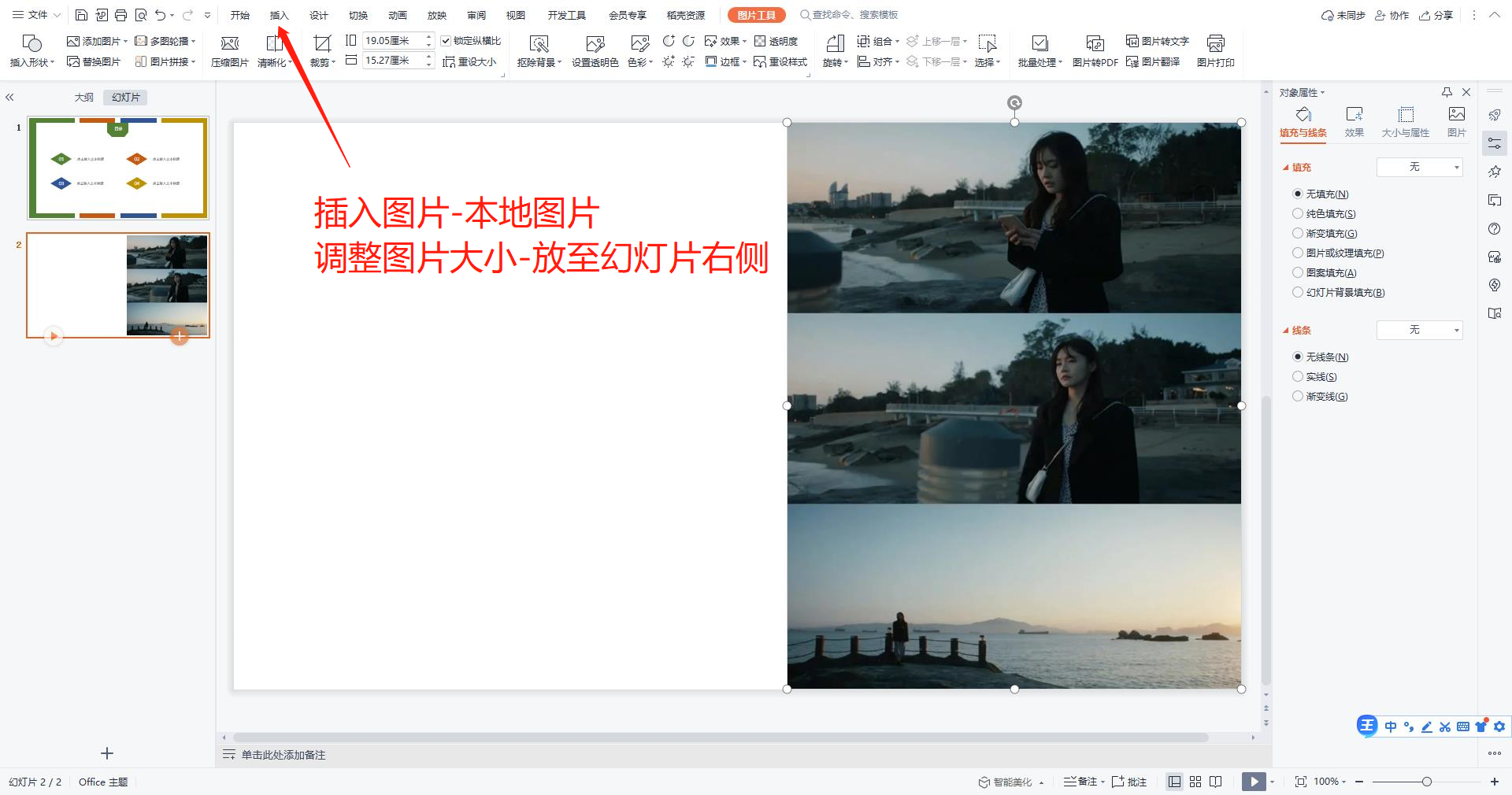Click the 协作 collaborate button

[x=1392, y=15]
